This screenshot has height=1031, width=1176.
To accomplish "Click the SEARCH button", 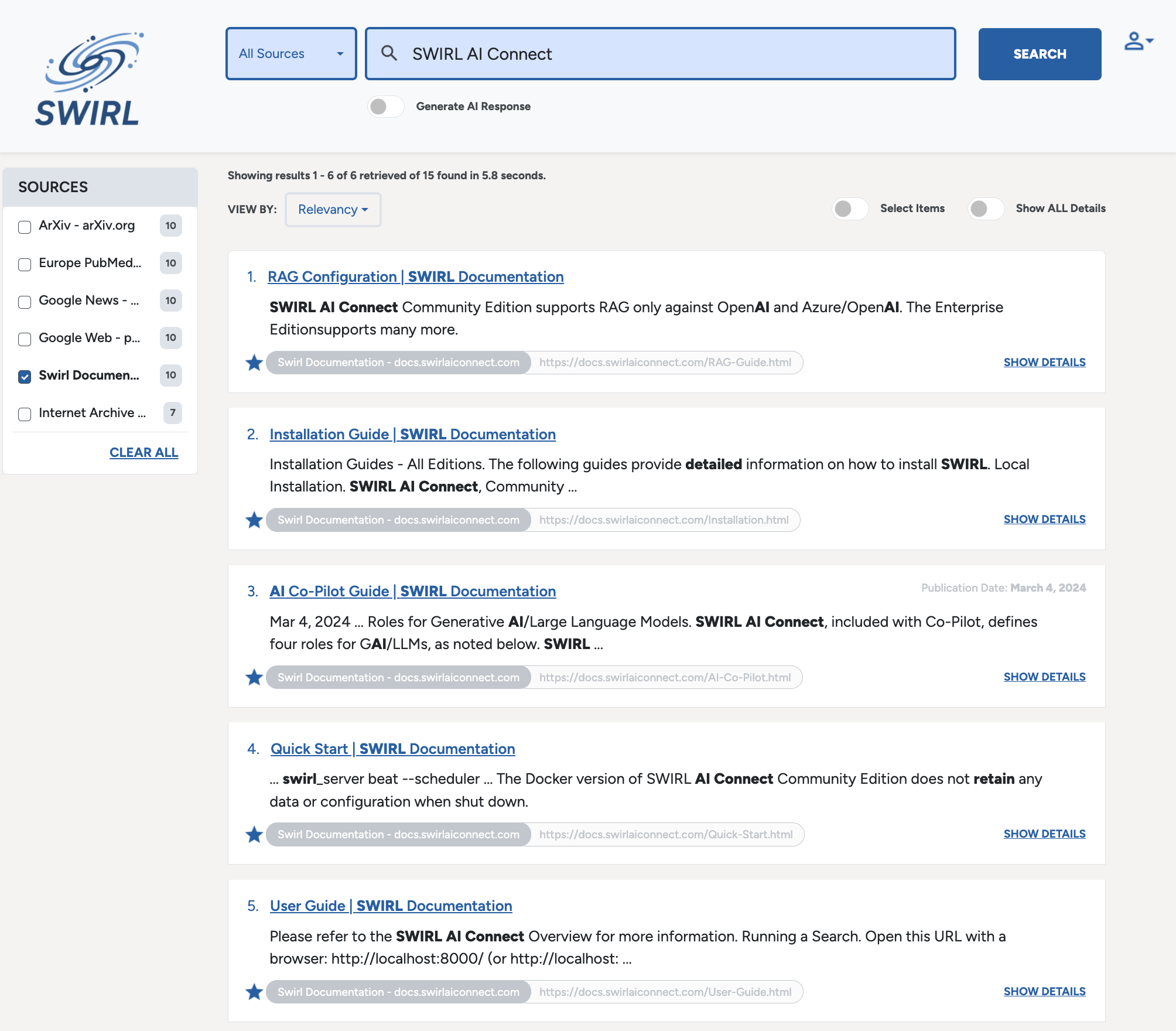I will [x=1039, y=54].
